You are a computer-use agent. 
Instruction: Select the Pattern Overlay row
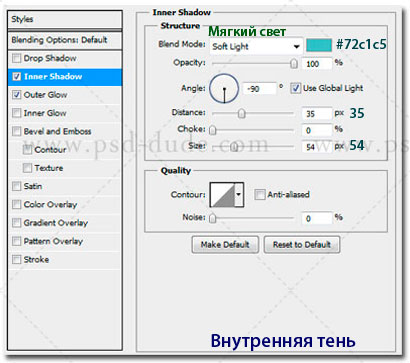65,241
